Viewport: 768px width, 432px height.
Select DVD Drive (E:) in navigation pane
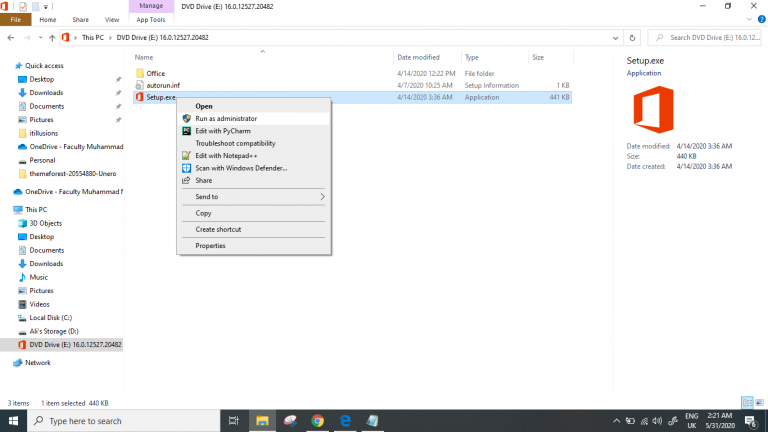[75, 345]
